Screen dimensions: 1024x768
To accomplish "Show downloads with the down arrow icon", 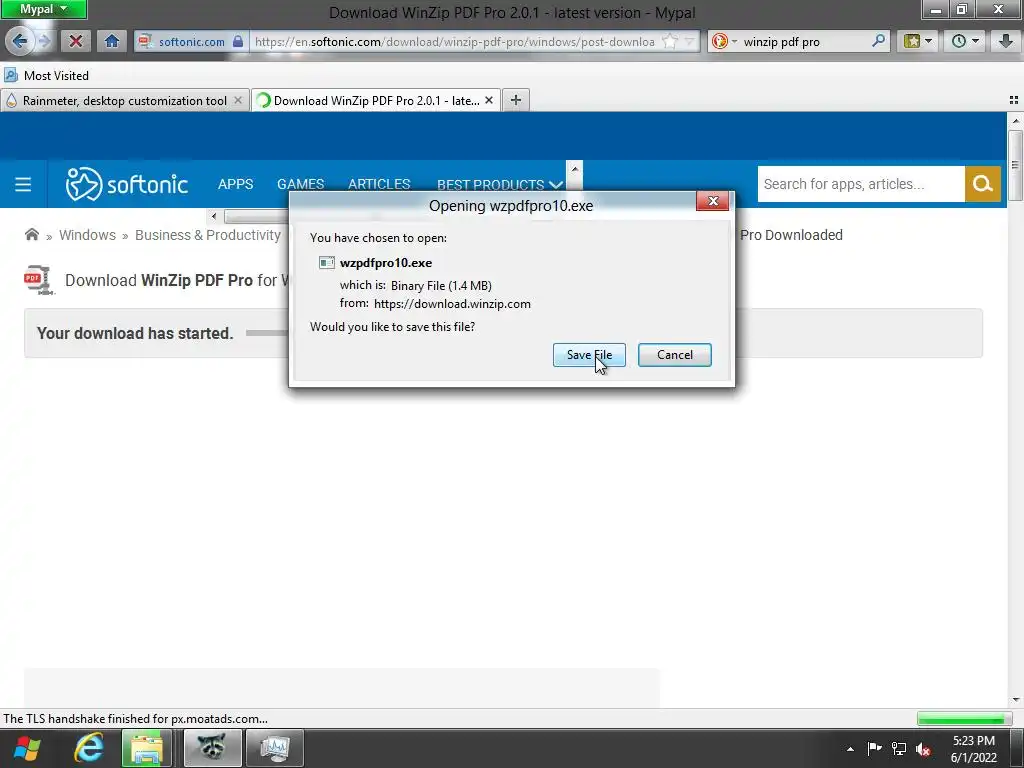I will (1006, 42).
